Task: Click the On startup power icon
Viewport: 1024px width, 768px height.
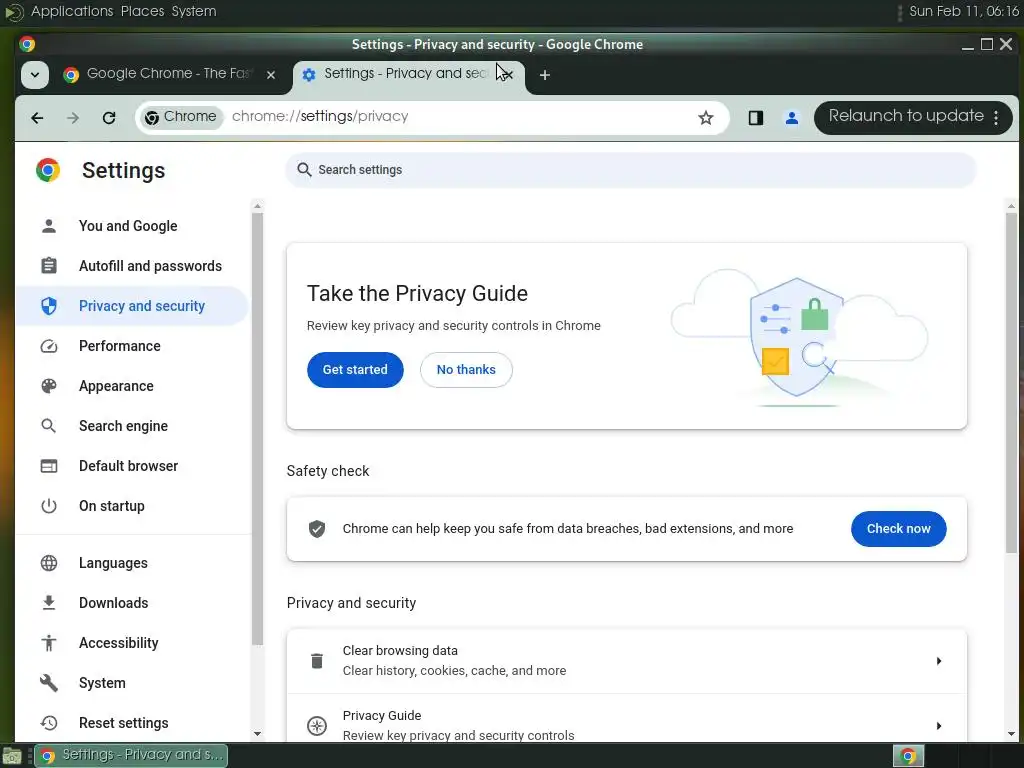Action: click(49, 506)
